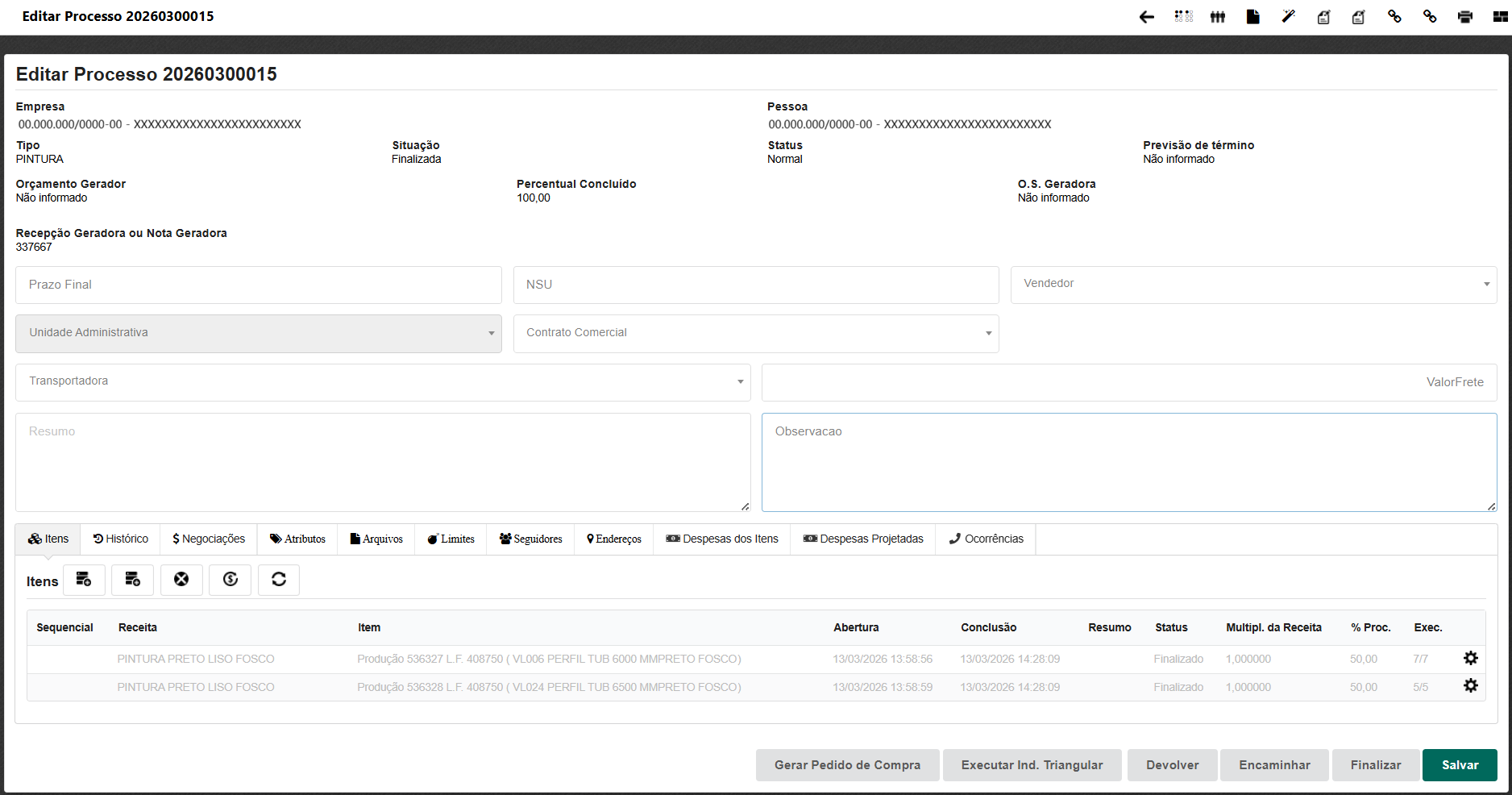The height and width of the screenshot is (795, 1512).
Task: Switch to the Histórico tab
Action: (x=121, y=539)
